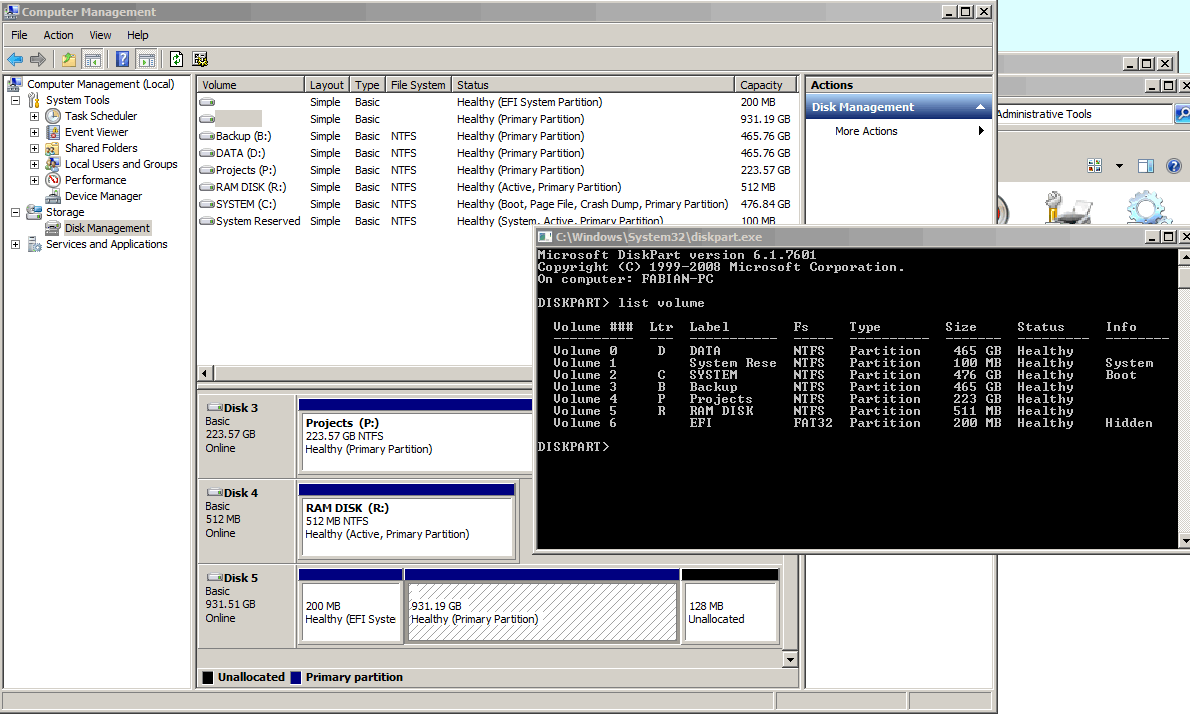The height and width of the screenshot is (714, 1190).
Task: Open the blue Help question-mark icon
Action: 122,59
